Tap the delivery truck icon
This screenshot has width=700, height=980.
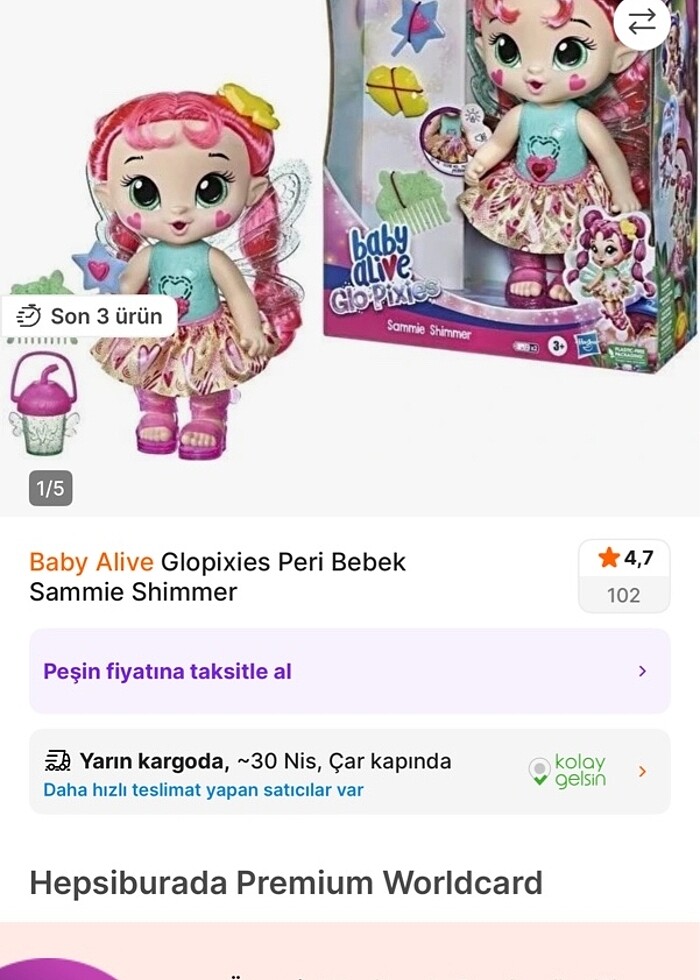[58, 761]
